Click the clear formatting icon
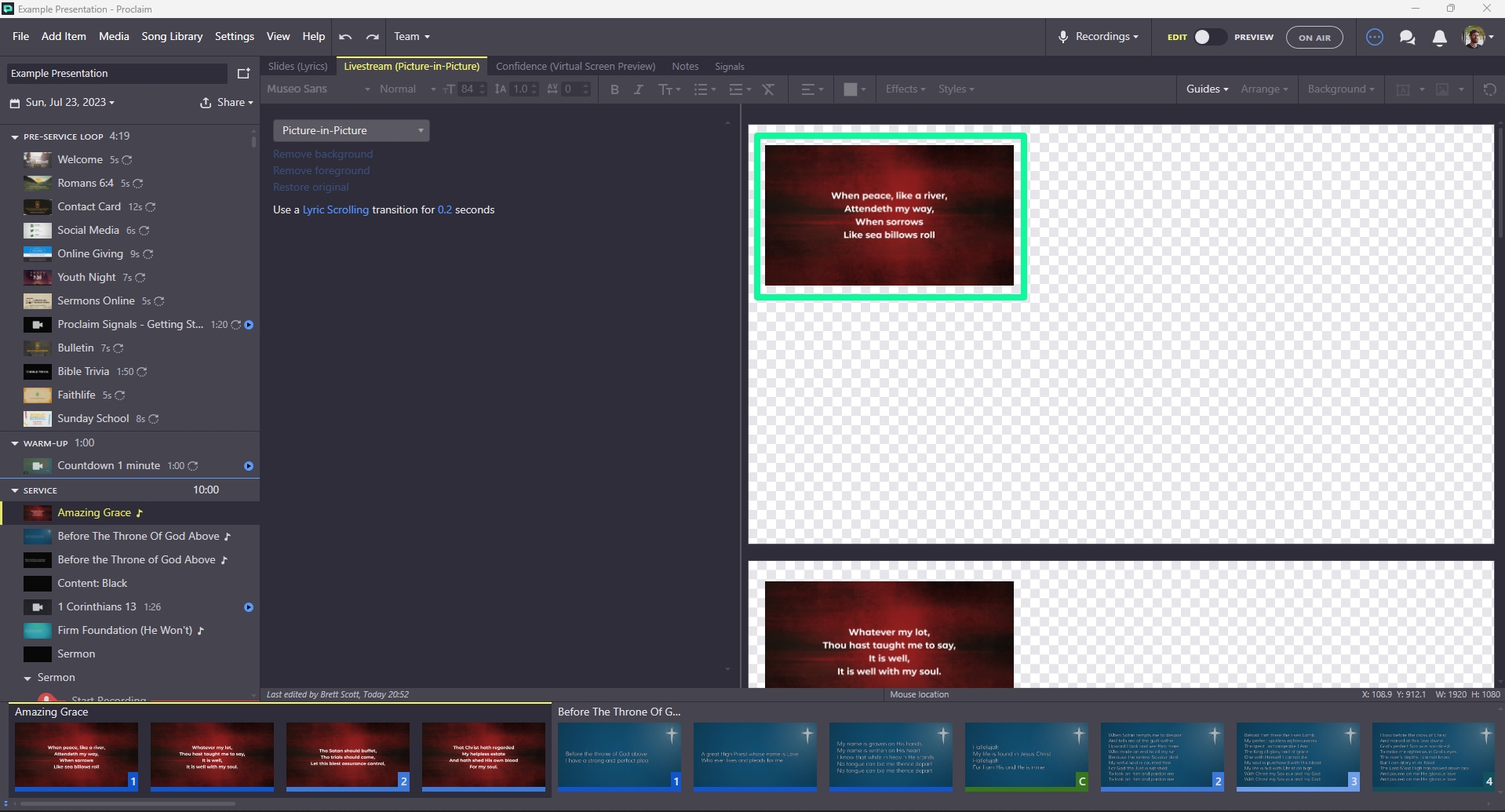Screen dimensions: 1505x812 [768, 89]
